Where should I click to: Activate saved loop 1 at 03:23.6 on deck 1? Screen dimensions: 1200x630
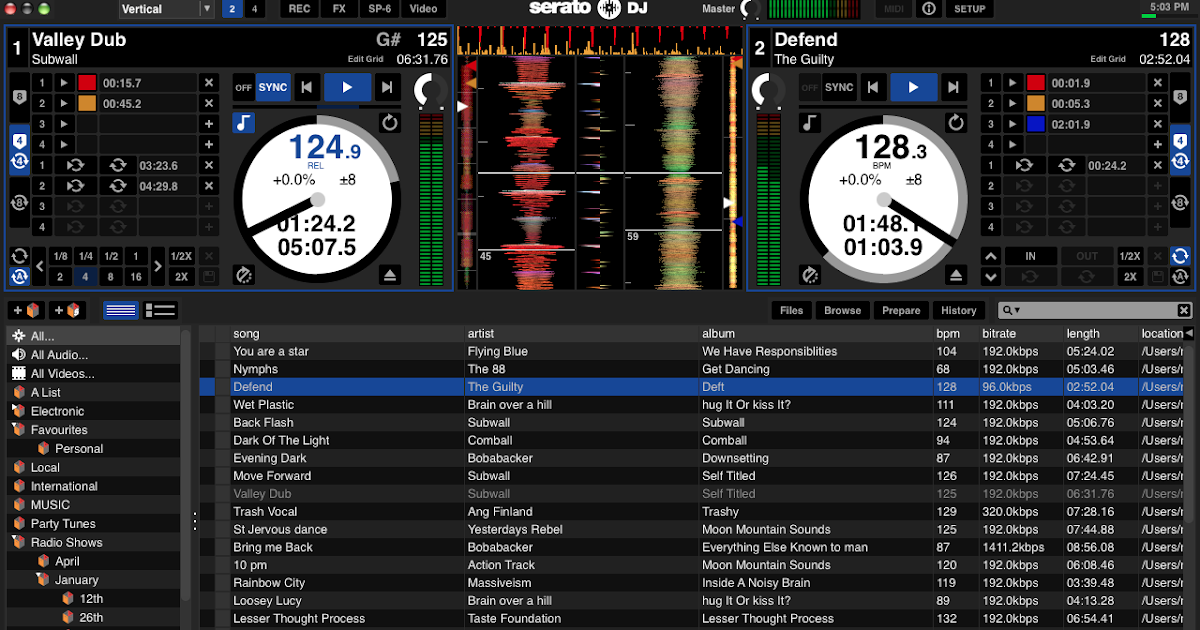tap(76, 166)
